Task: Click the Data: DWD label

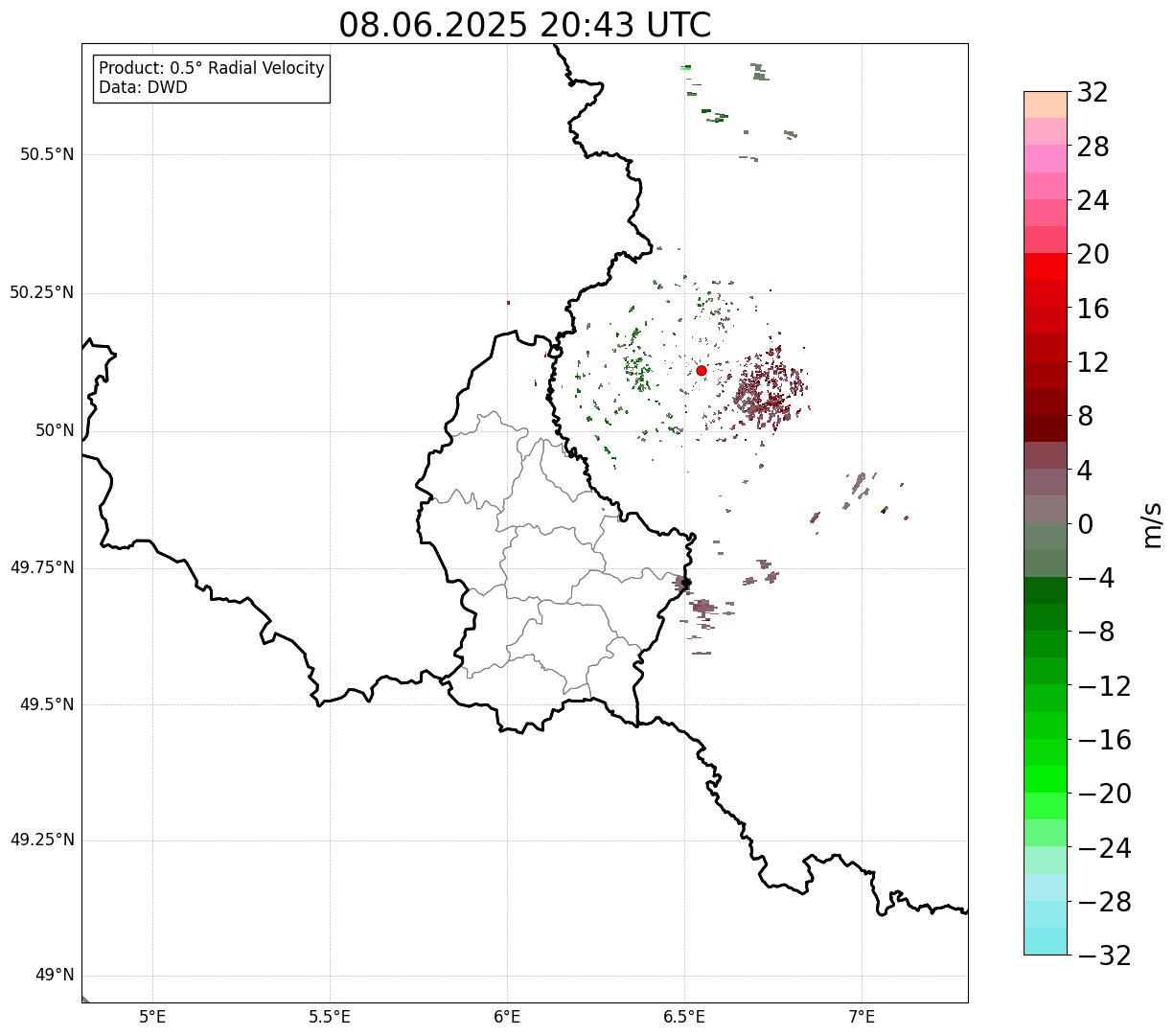Action: coord(143,87)
